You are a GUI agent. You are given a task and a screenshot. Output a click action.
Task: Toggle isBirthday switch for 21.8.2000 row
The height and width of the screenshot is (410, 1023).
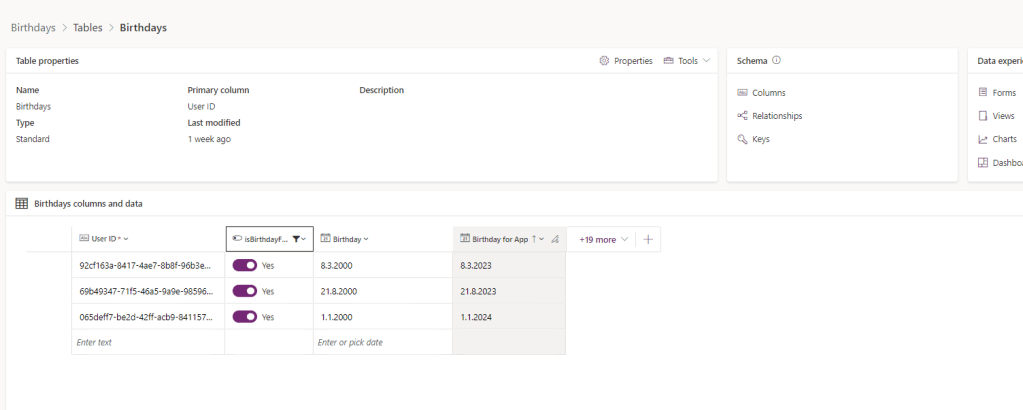[x=245, y=291]
